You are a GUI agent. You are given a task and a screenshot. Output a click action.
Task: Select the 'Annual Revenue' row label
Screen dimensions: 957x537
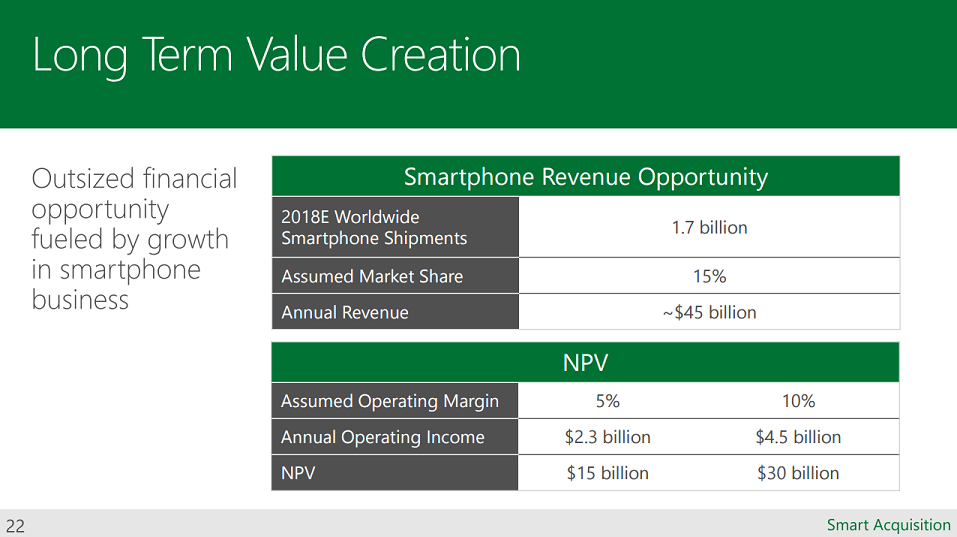point(345,312)
